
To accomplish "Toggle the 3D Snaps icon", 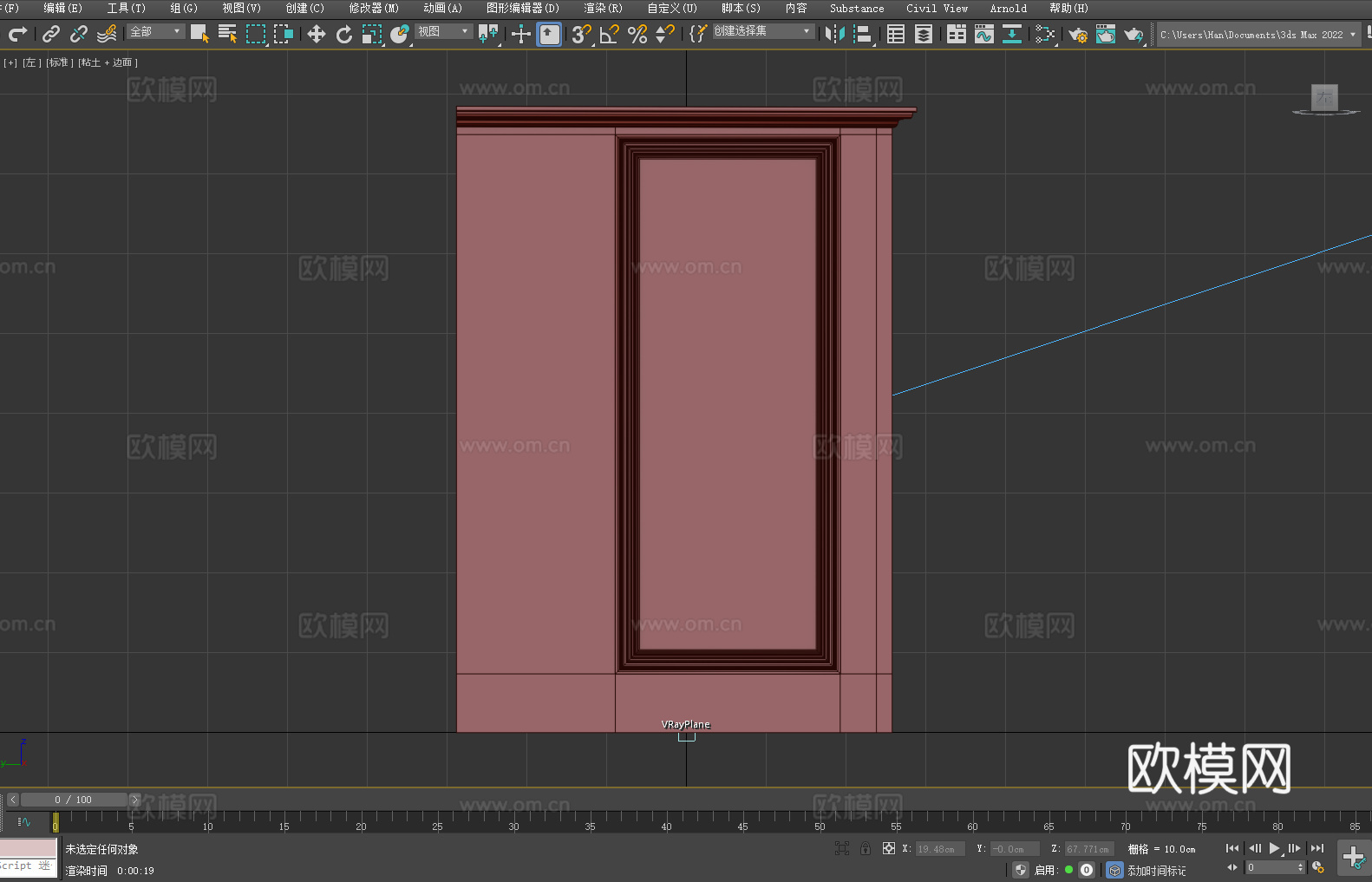I will point(581,34).
